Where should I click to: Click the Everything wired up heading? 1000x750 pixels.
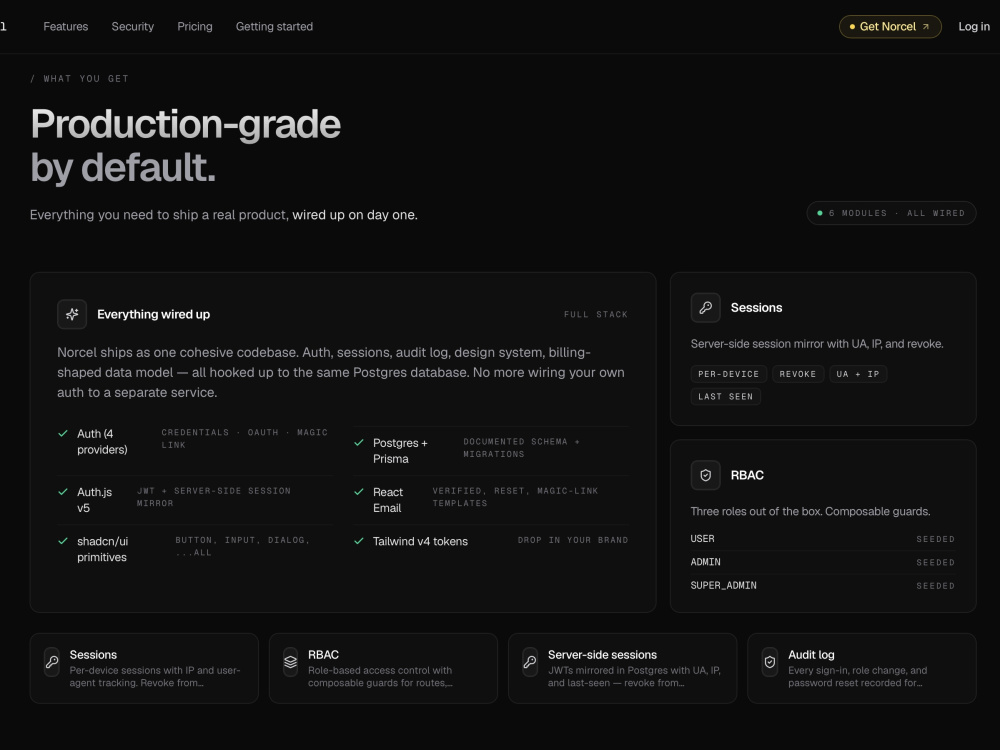(x=153, y=314)
